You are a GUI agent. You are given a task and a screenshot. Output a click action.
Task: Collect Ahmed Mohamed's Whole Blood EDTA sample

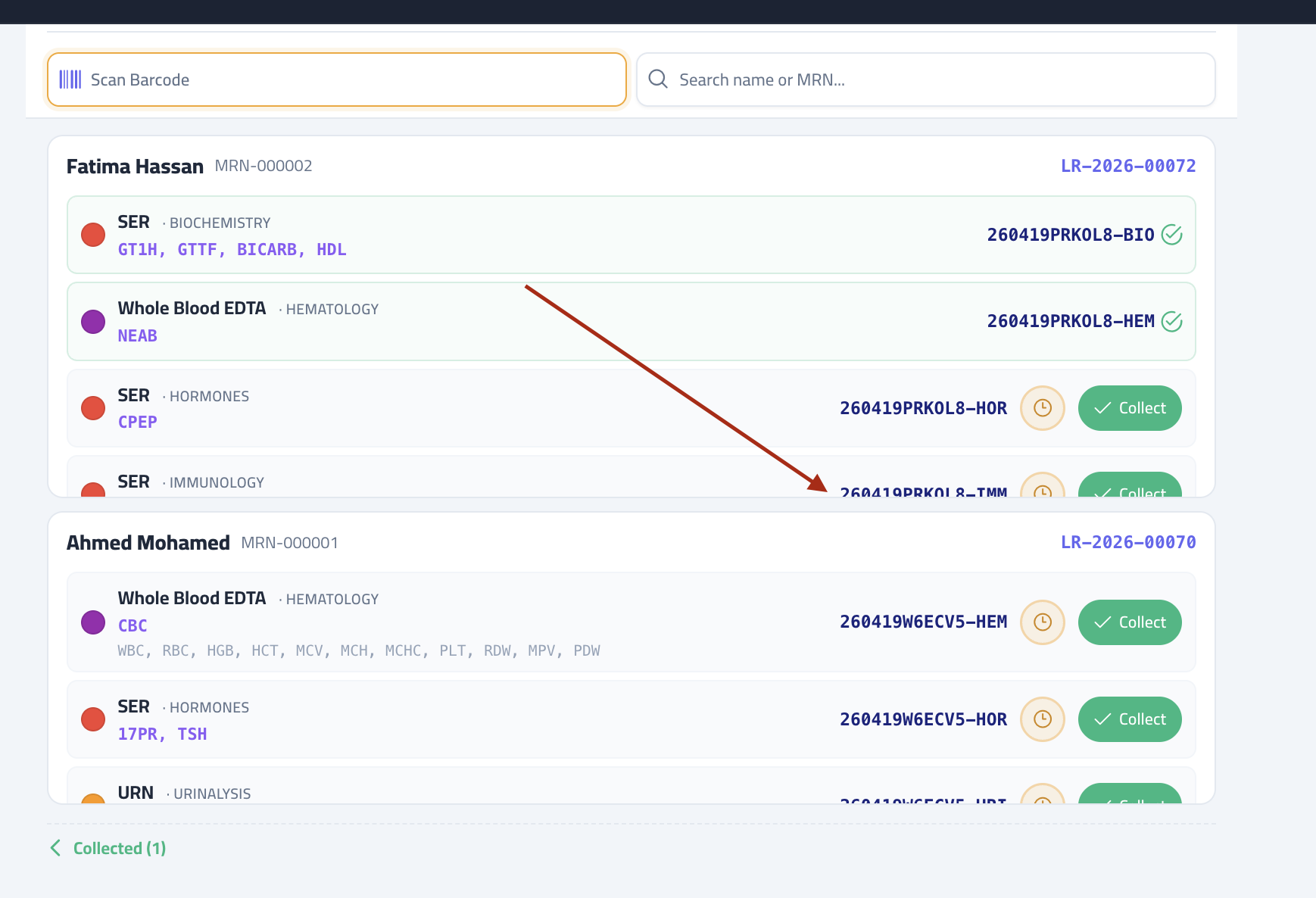[x=1129, y=622]
